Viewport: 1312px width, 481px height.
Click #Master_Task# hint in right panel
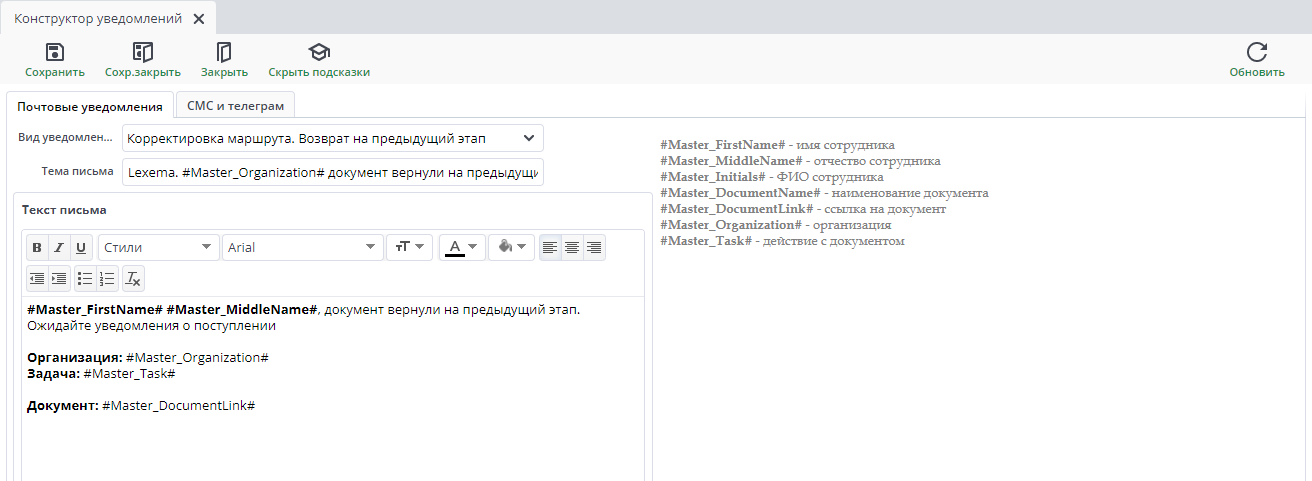tap(706, 241)
